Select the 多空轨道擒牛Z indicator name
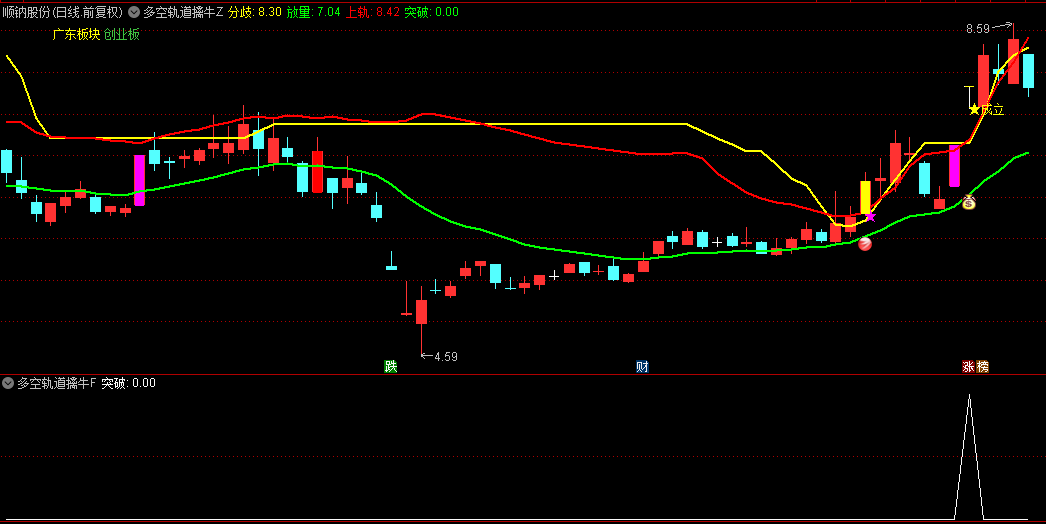Viewport: 1046px width, 524px height. [x=183, y=12]
